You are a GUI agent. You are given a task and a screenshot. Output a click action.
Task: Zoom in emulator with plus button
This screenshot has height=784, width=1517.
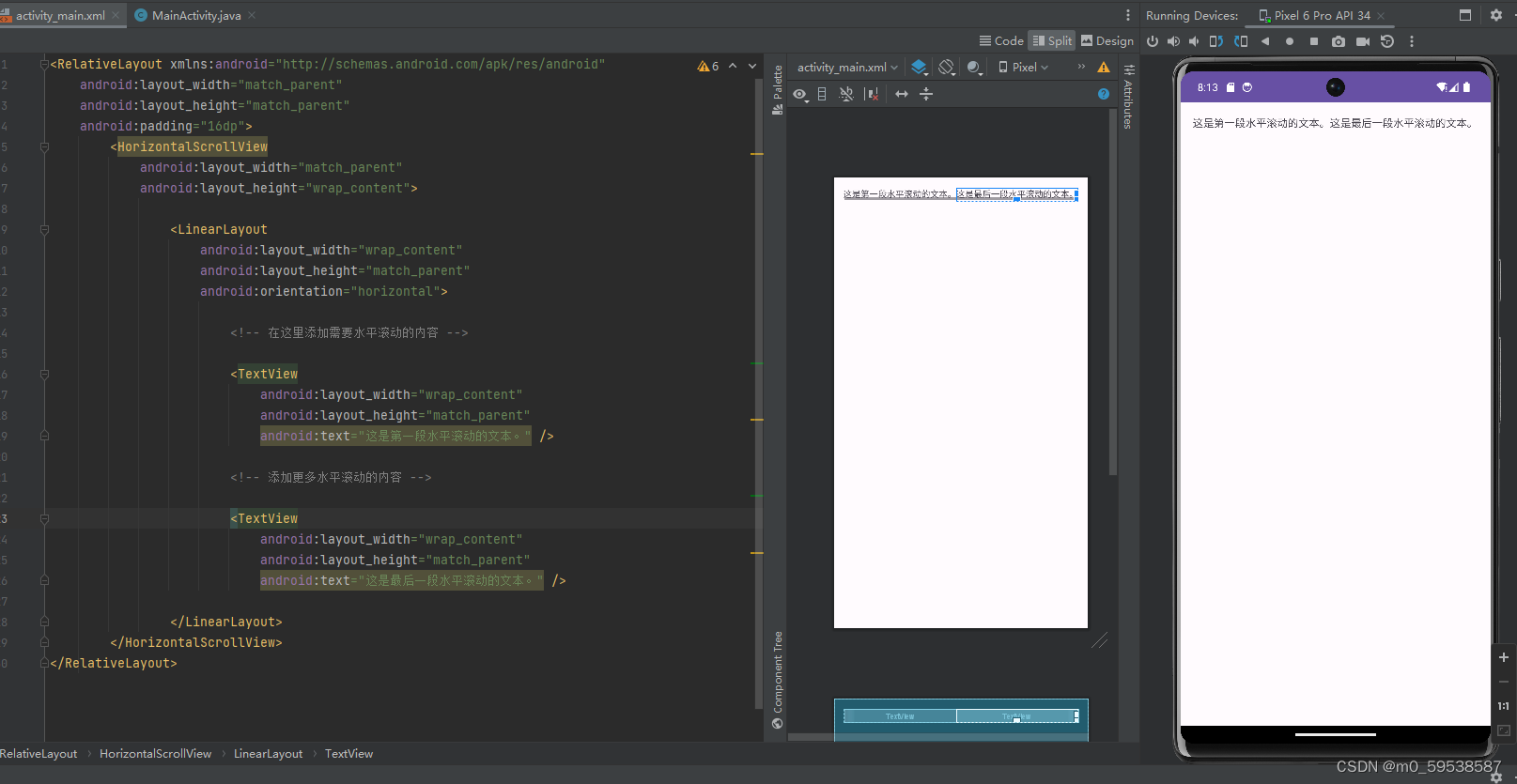click(x=1503, y=657)
